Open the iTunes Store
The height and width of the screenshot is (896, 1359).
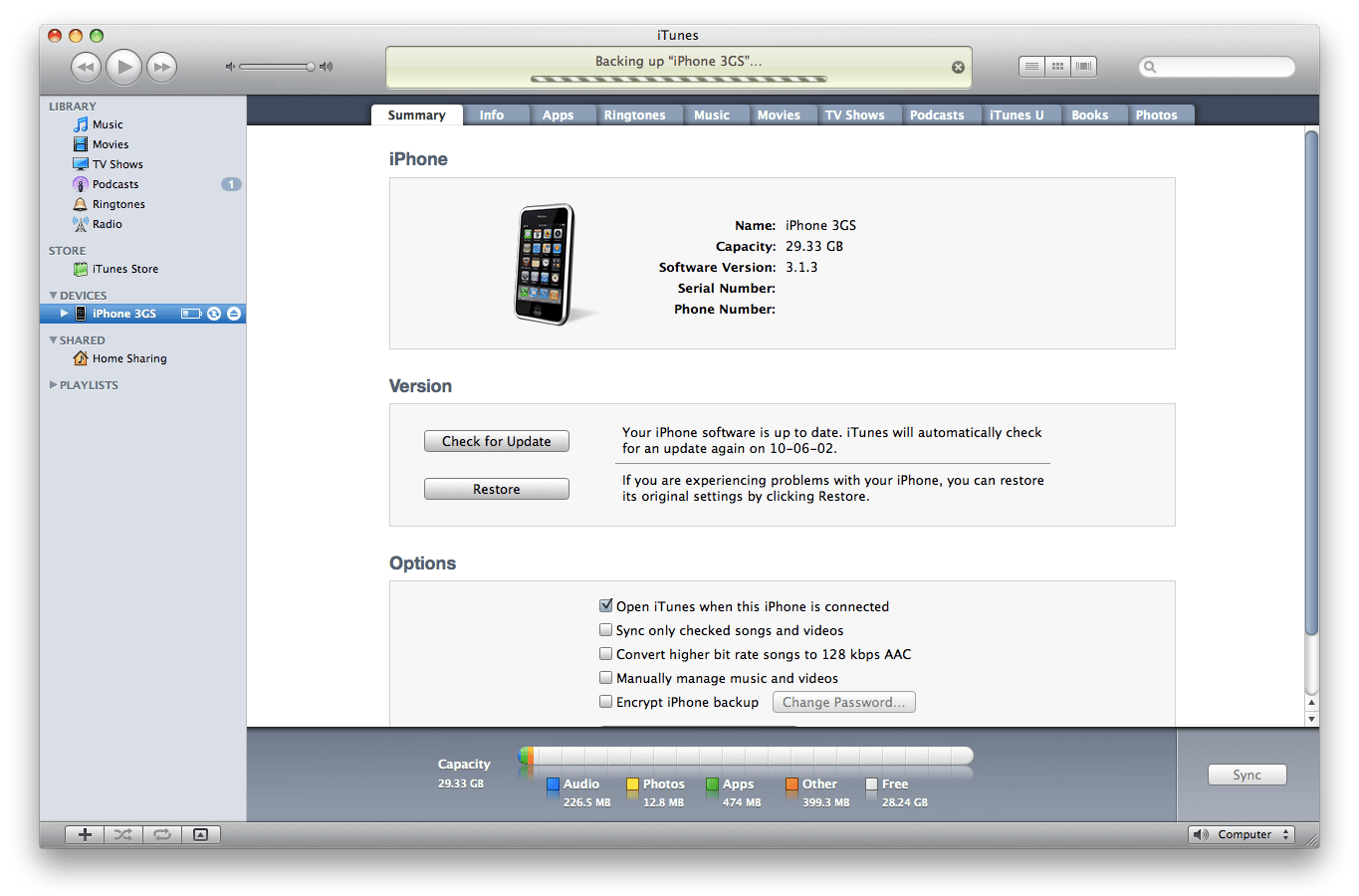(x=124, y=268)
